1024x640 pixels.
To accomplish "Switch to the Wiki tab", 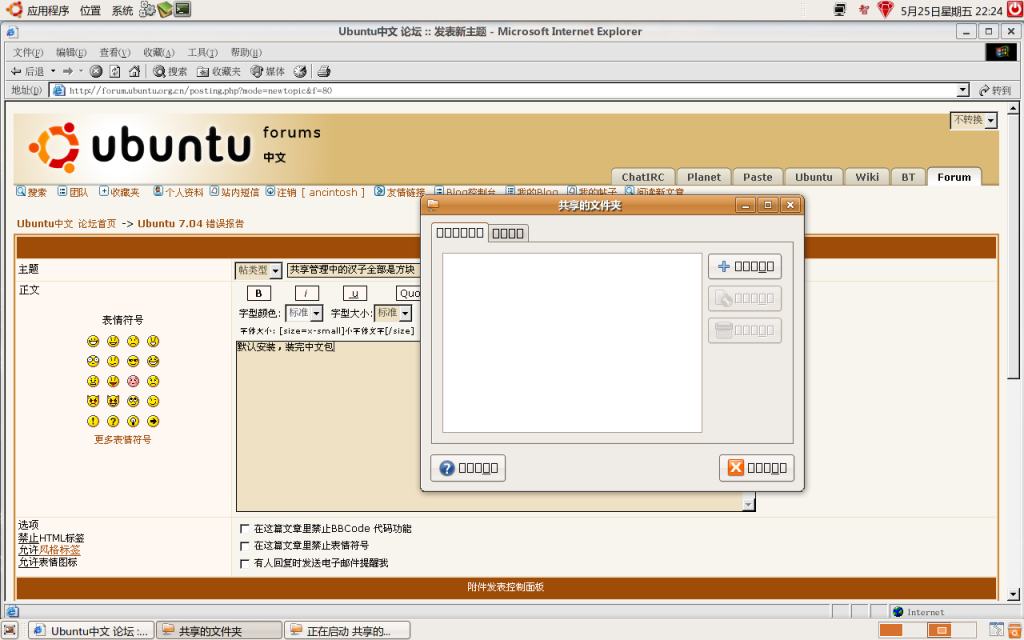I will click(867, 177).
